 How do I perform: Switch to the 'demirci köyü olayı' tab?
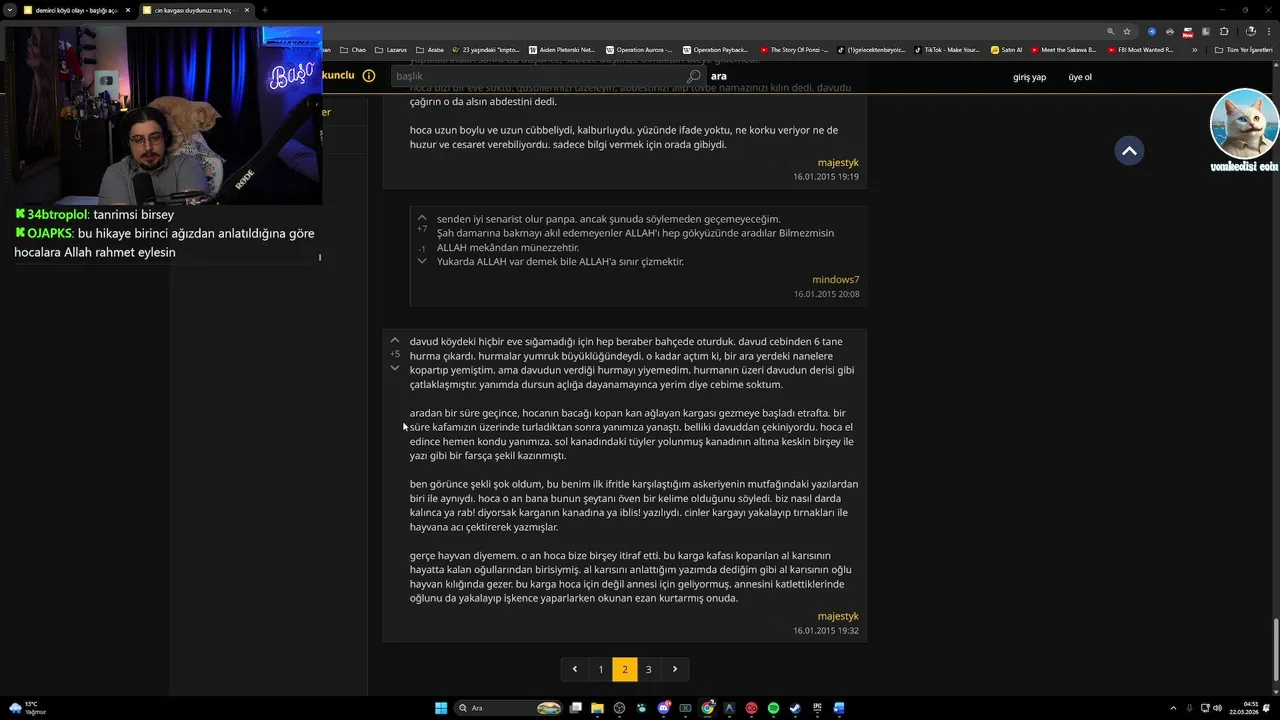(78, 10)
